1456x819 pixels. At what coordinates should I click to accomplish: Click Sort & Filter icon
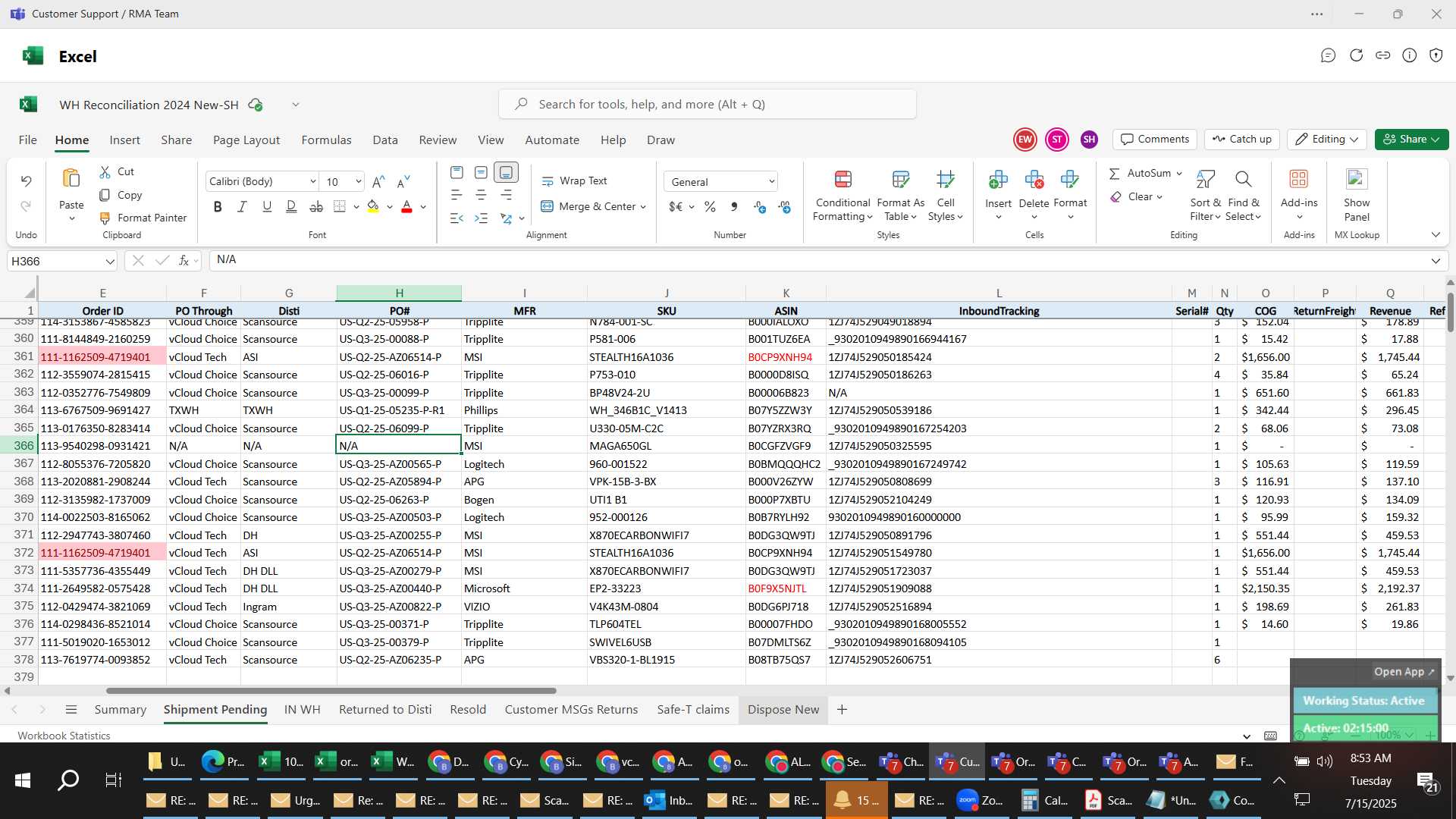(1205, 179)
